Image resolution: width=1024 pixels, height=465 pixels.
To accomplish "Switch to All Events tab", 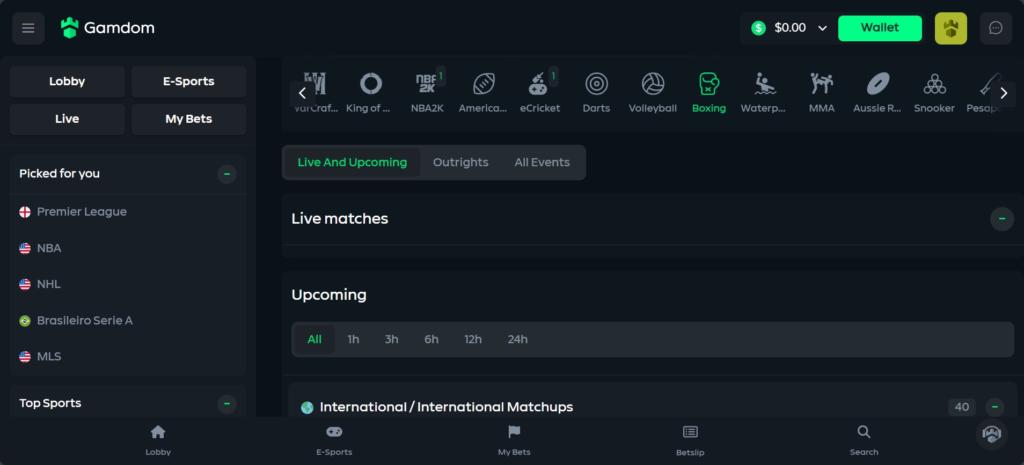I will coord(542,163).
